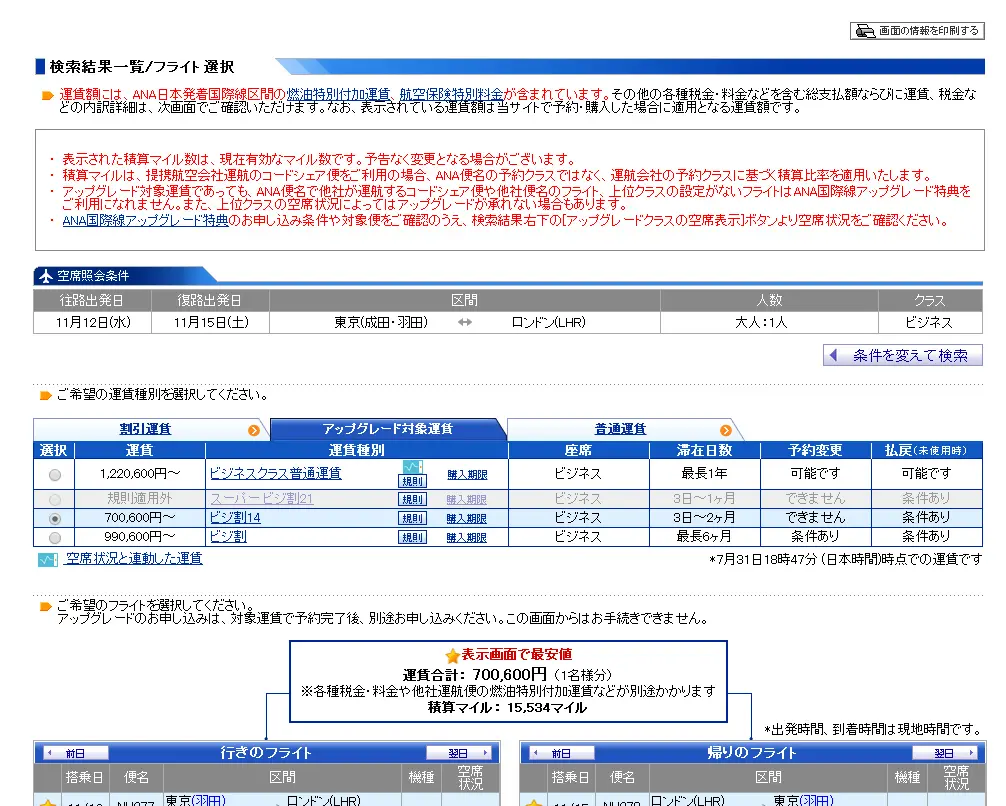Click the seat-linked fare chart icon in ビジネスクラス普通運賃 row
1006x806 pixels.
(x=412, y=466)
